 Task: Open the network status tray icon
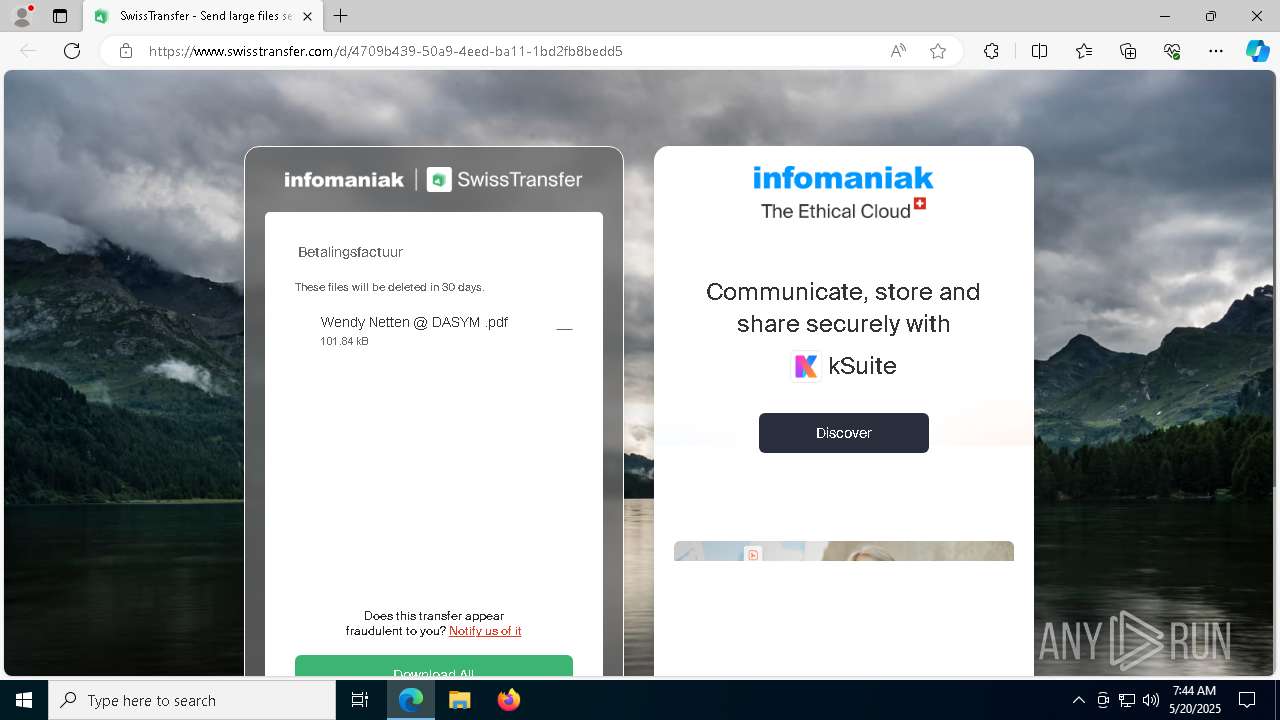1127,700
